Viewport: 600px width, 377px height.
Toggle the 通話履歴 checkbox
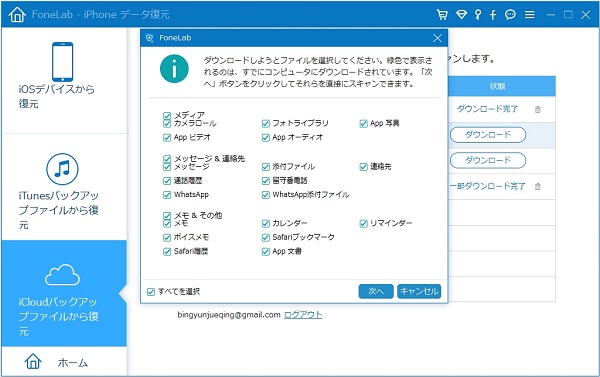pos(167,181)
